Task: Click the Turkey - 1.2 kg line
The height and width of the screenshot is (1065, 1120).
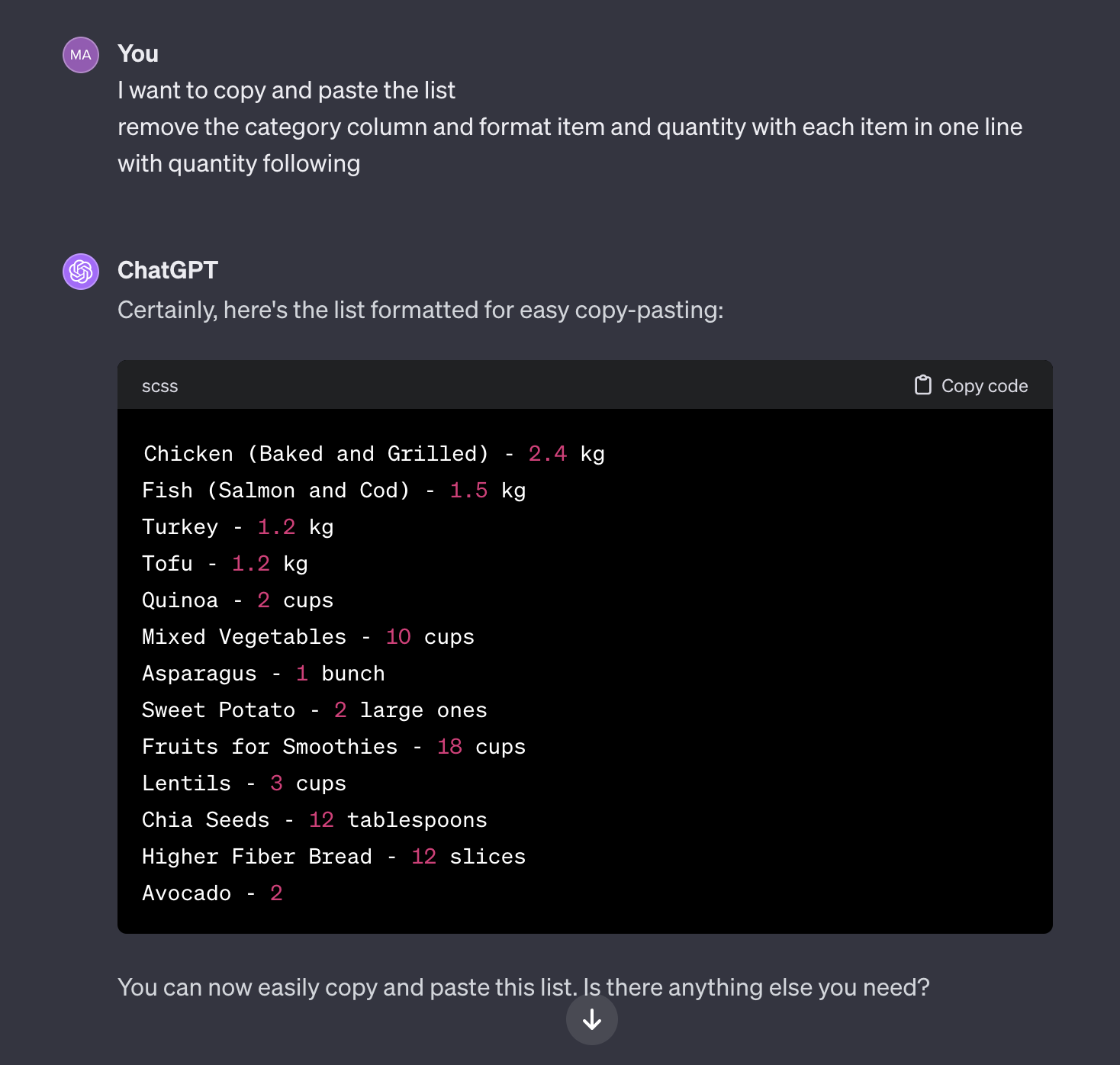Action: [x=237, y=527]
